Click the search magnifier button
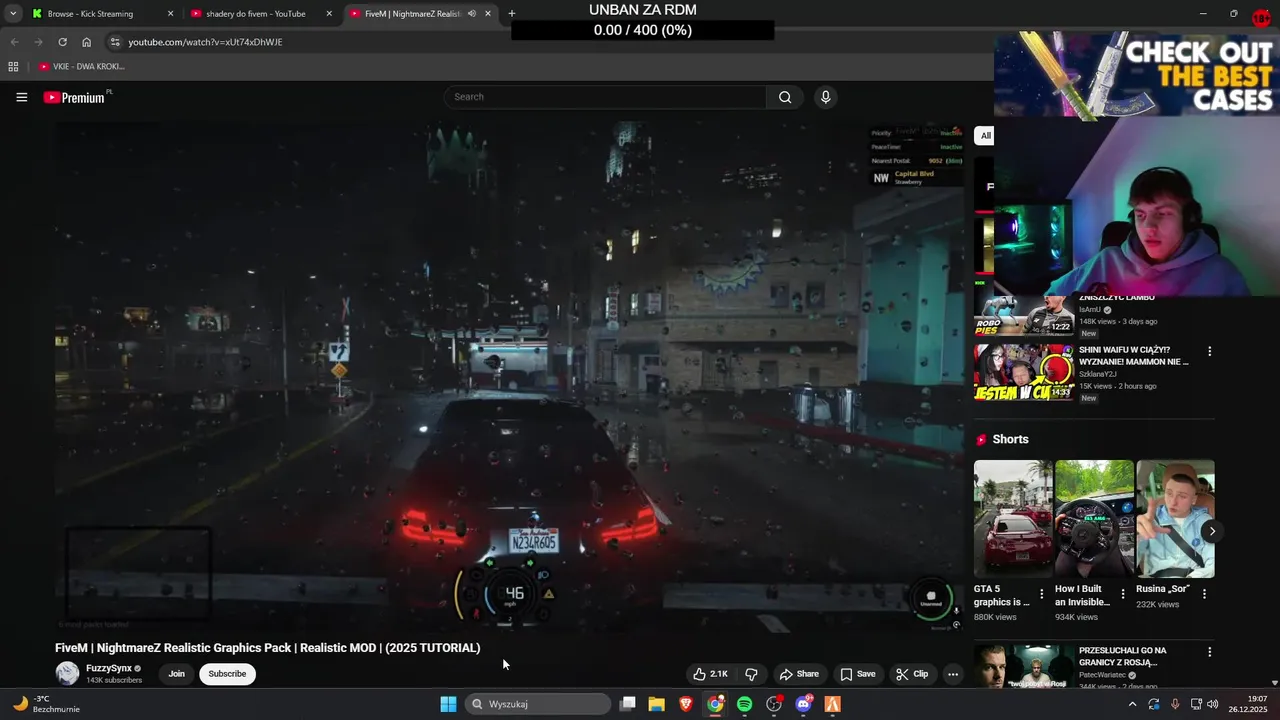 (785, 97)
